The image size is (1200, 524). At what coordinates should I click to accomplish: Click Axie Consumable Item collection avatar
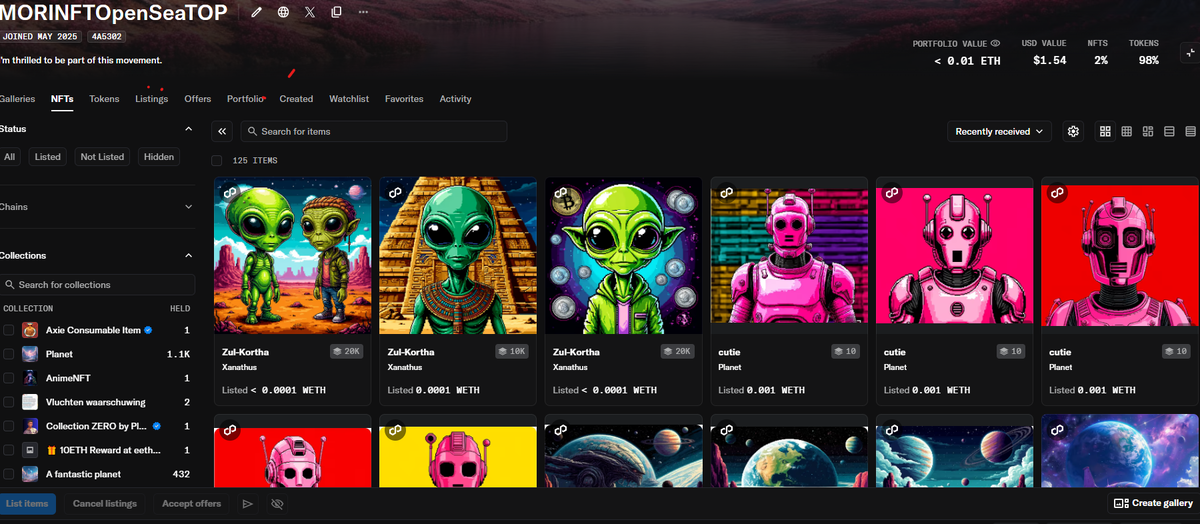[30, 330]
